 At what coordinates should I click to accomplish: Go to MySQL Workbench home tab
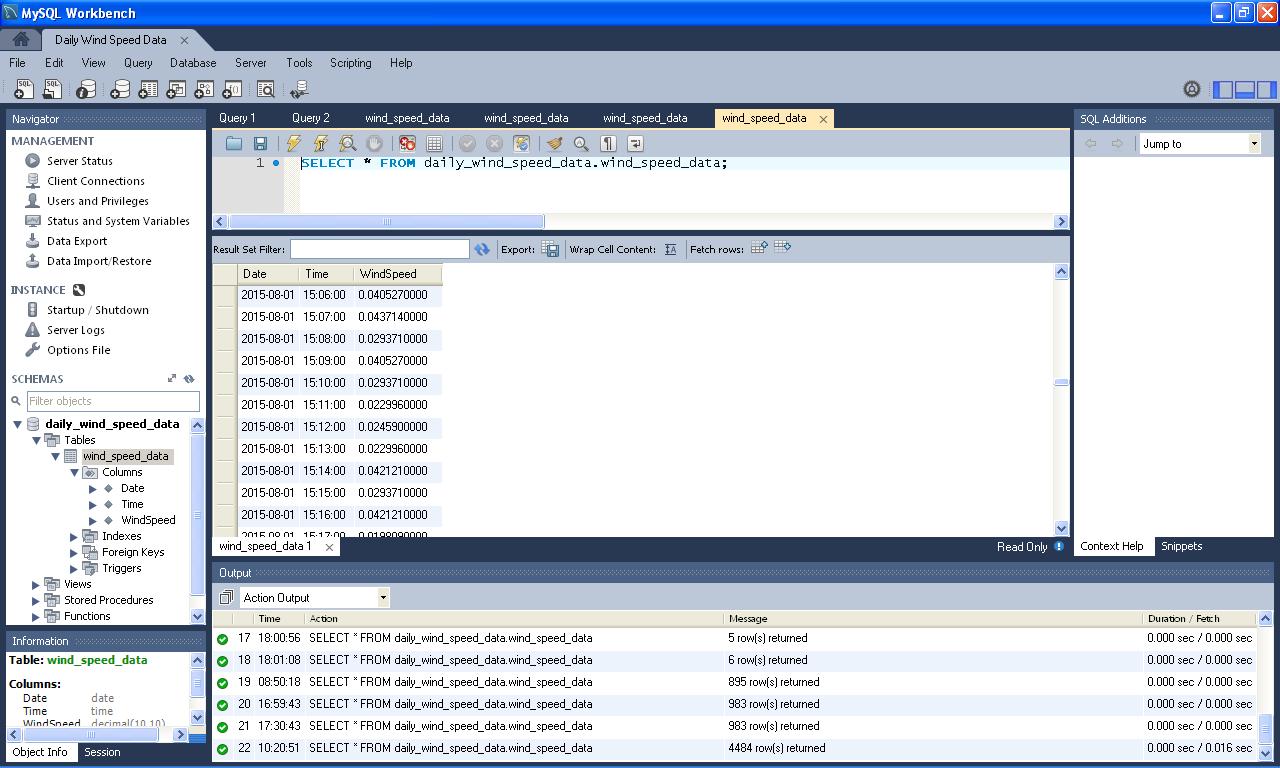pos(21,40)
